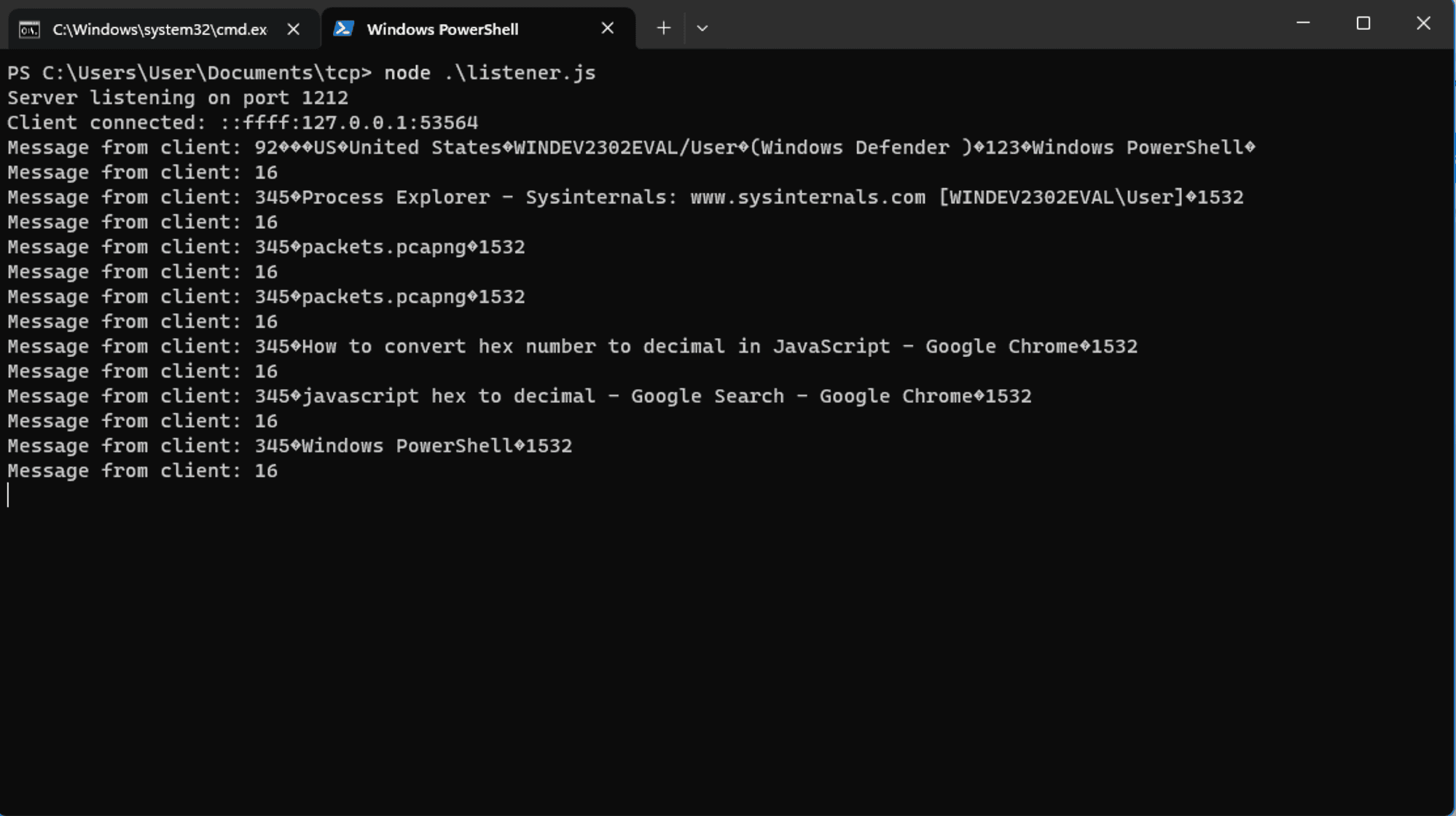This screenshot has height=816, width=1456.
Task: Click the first packets.pcapng message line
Action: click(x=266, y=247)
